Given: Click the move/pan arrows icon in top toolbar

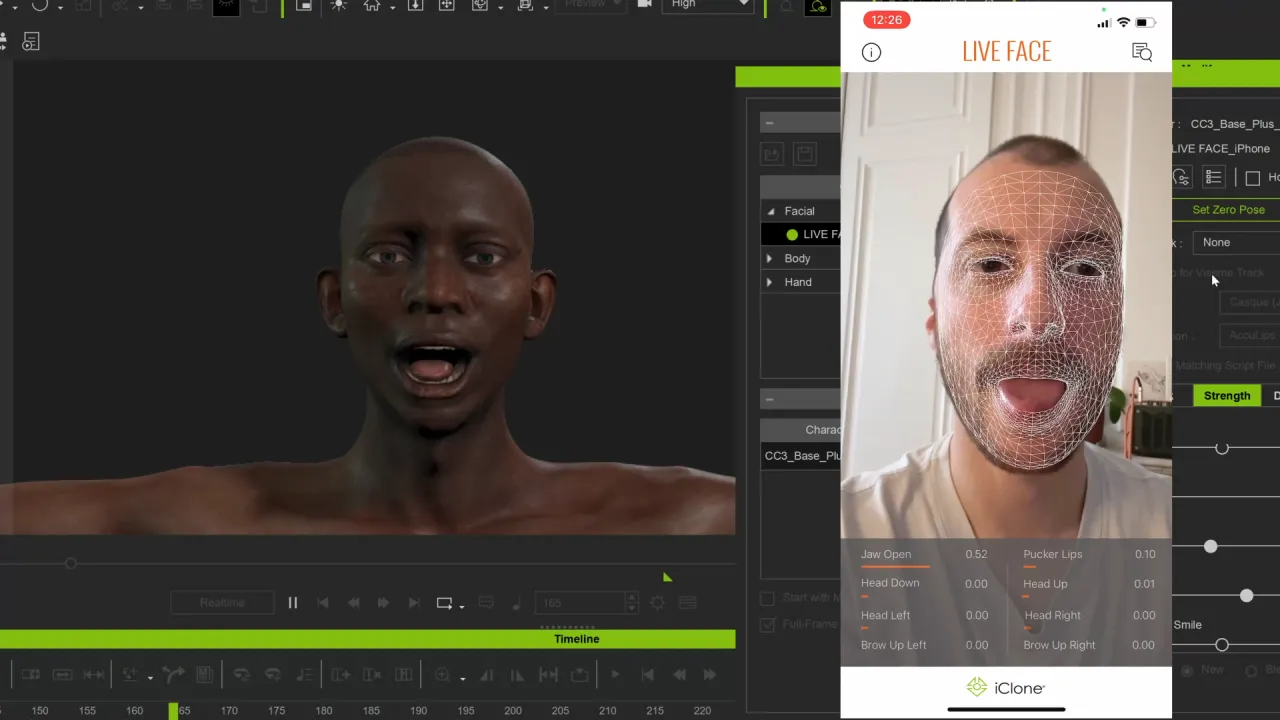Looking at the screenshot, I should [x=447, y=5].
